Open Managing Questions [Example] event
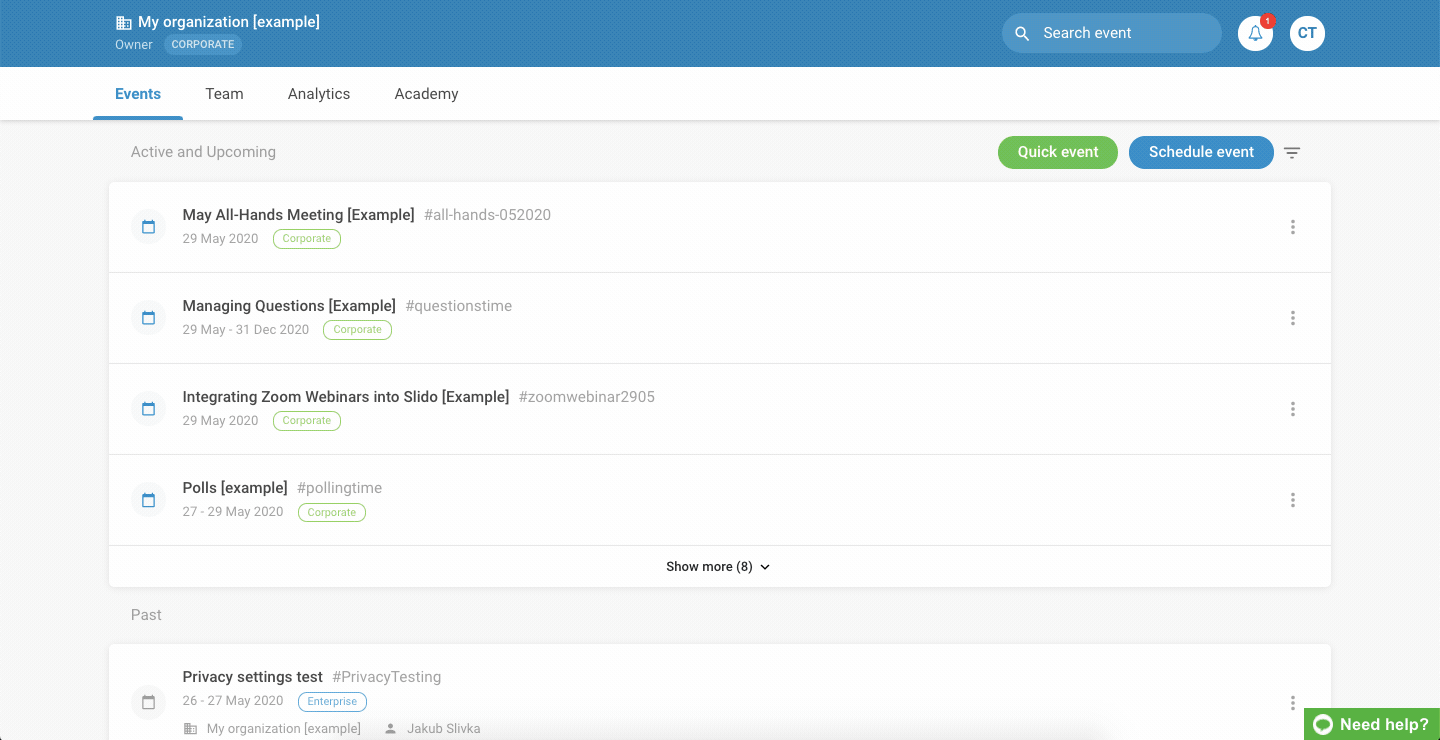This screenshot has height=740, width=1440. tap(289, 306)
